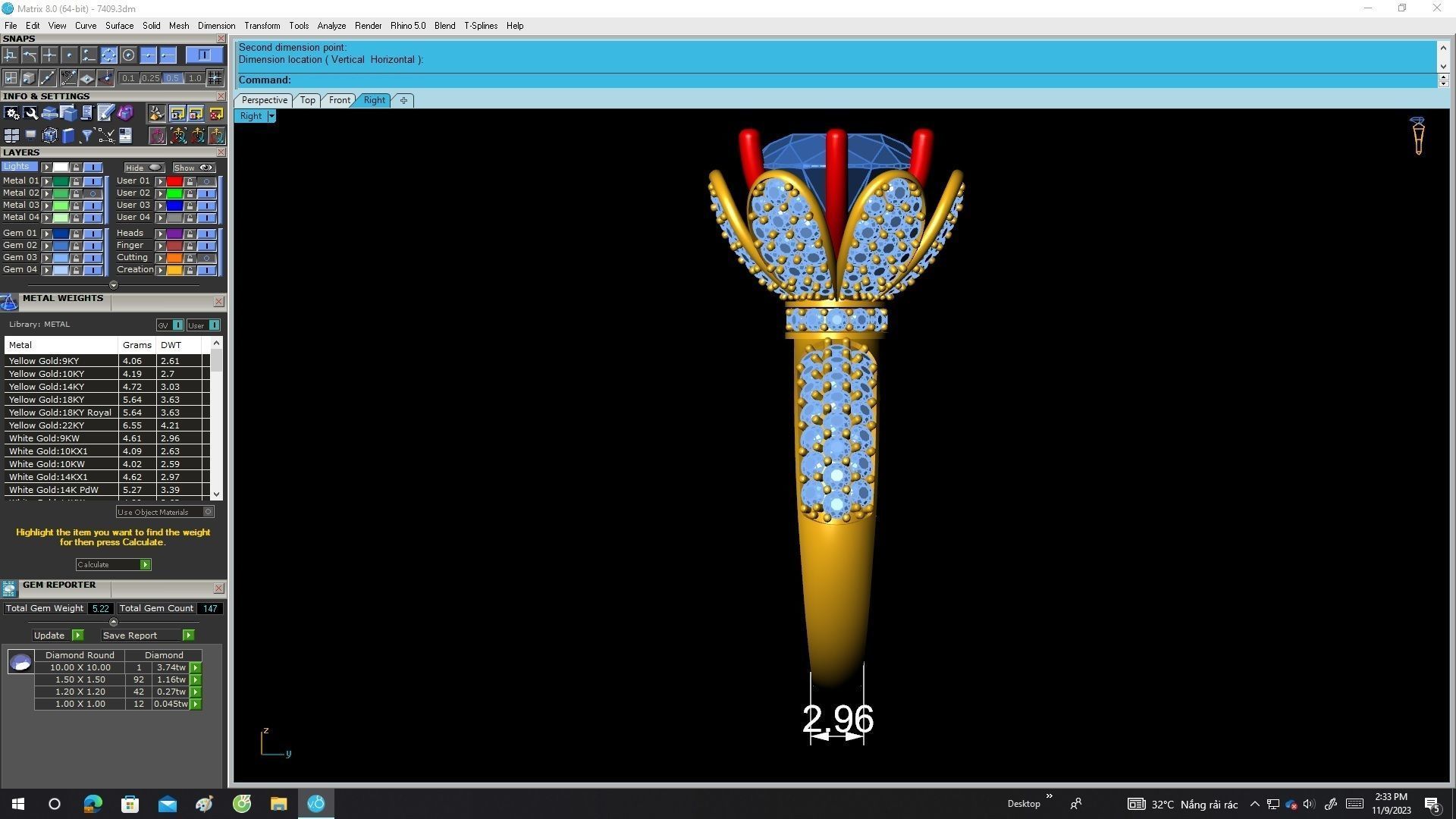
Task: Switch to the Perspective viewport tab
Action: tap(264, 100)
